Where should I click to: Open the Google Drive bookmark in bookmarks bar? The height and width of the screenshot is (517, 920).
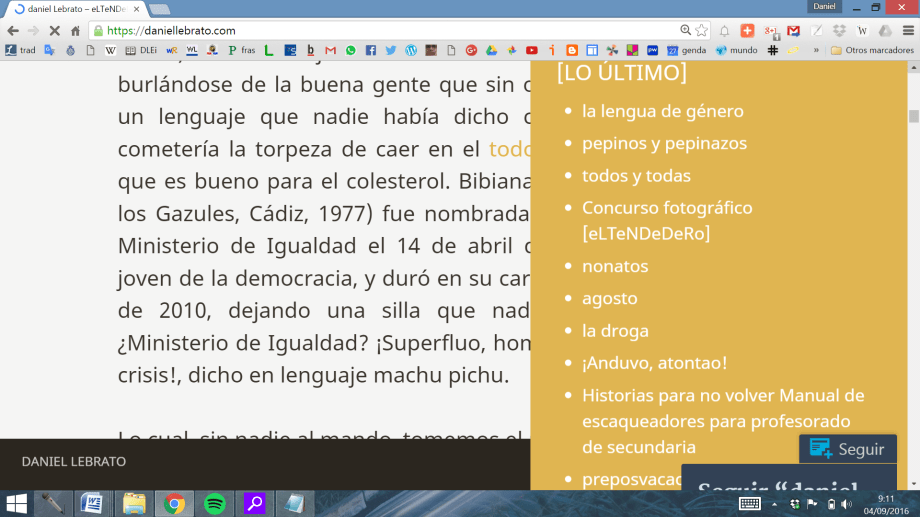(x=492, y=50)
